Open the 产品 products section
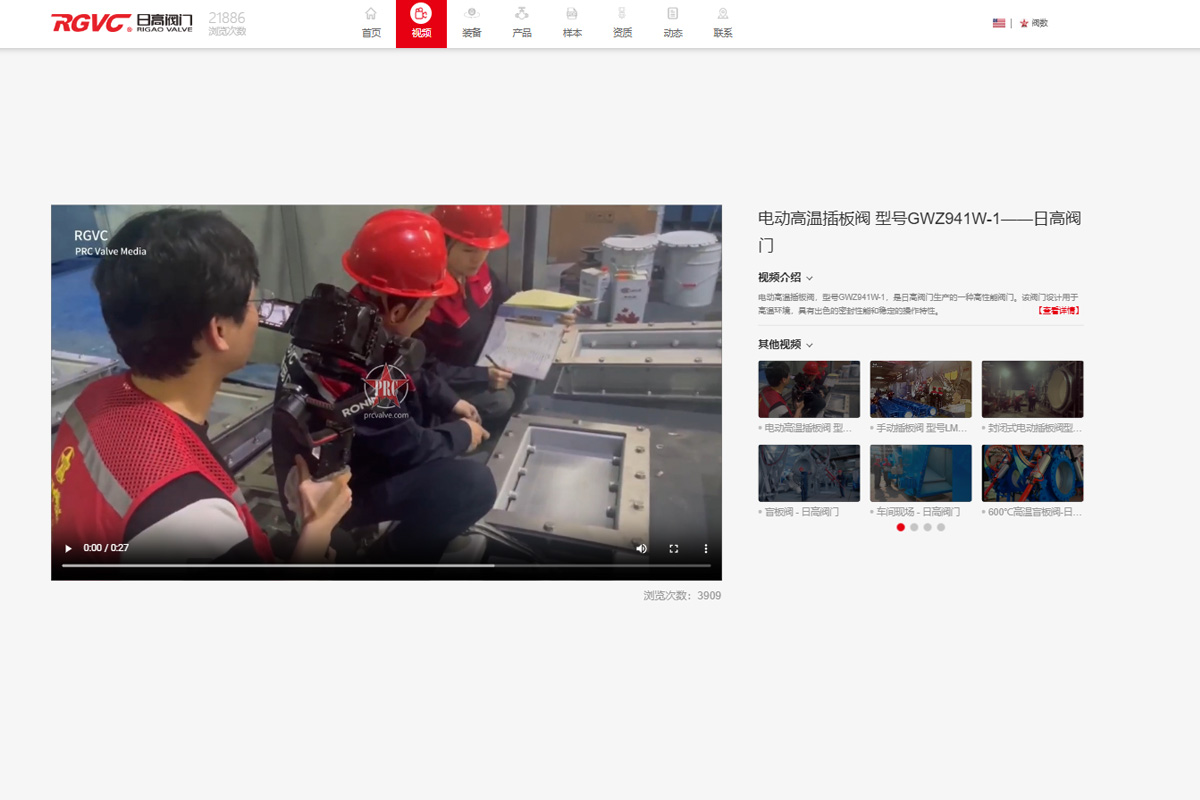Viewport: 1200px width, 800px height. point(521,23)
